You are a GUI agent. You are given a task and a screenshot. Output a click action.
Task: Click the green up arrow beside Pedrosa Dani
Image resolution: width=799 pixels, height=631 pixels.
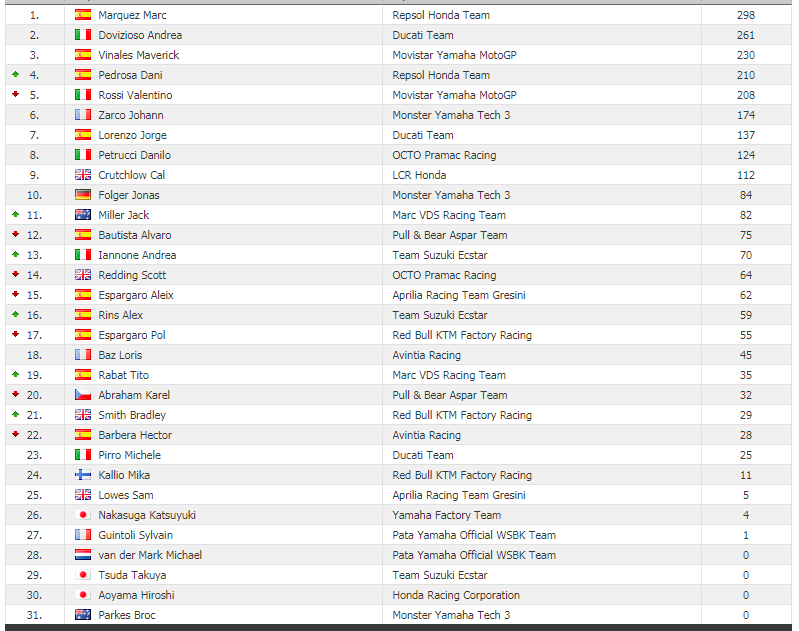[x=16, y=74]
